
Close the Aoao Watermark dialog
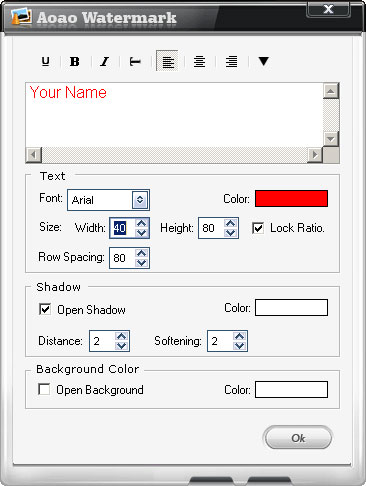tap(328, 9)
